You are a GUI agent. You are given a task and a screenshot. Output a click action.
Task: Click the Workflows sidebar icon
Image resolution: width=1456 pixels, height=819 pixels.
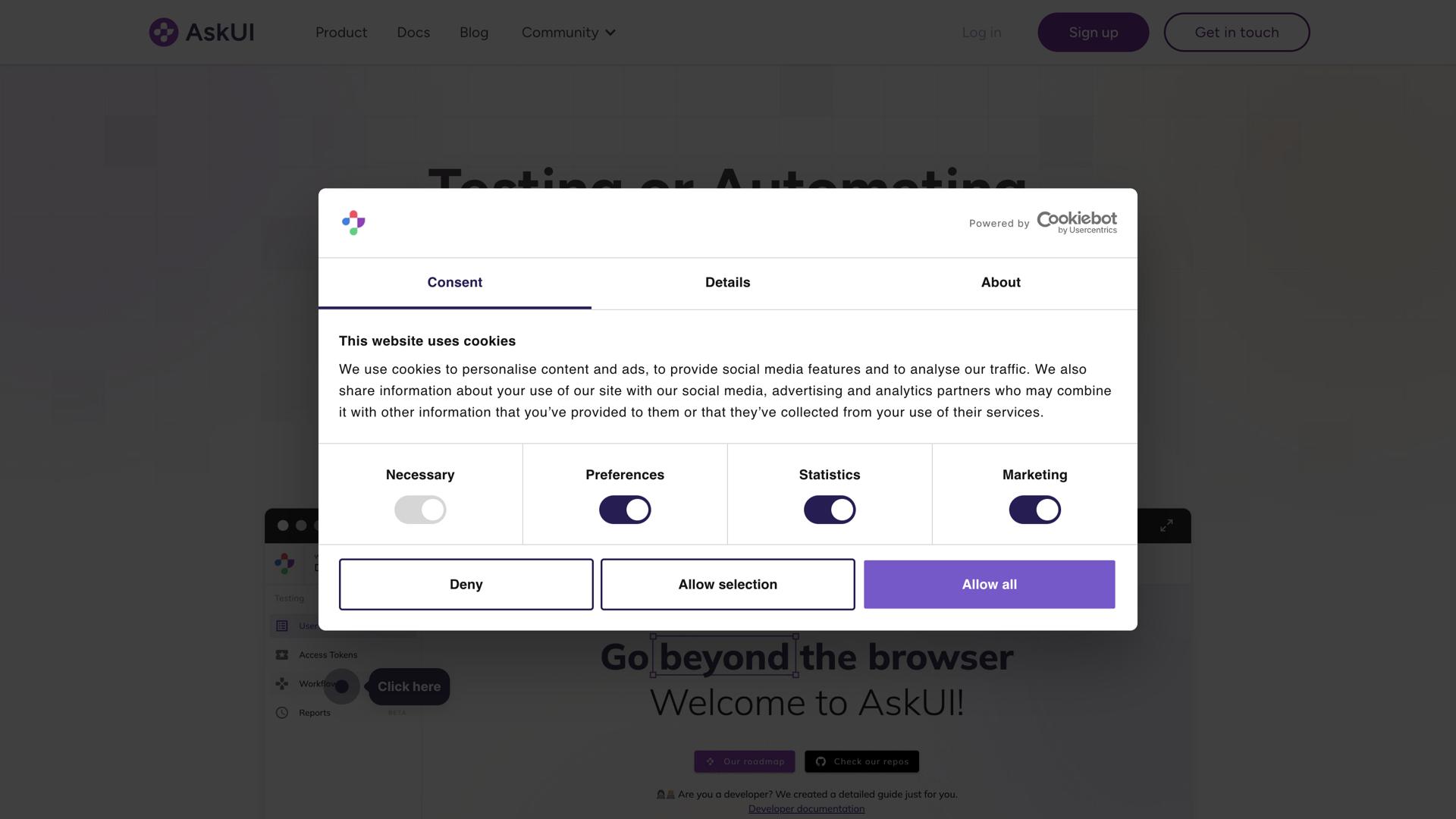click(282, 684)
